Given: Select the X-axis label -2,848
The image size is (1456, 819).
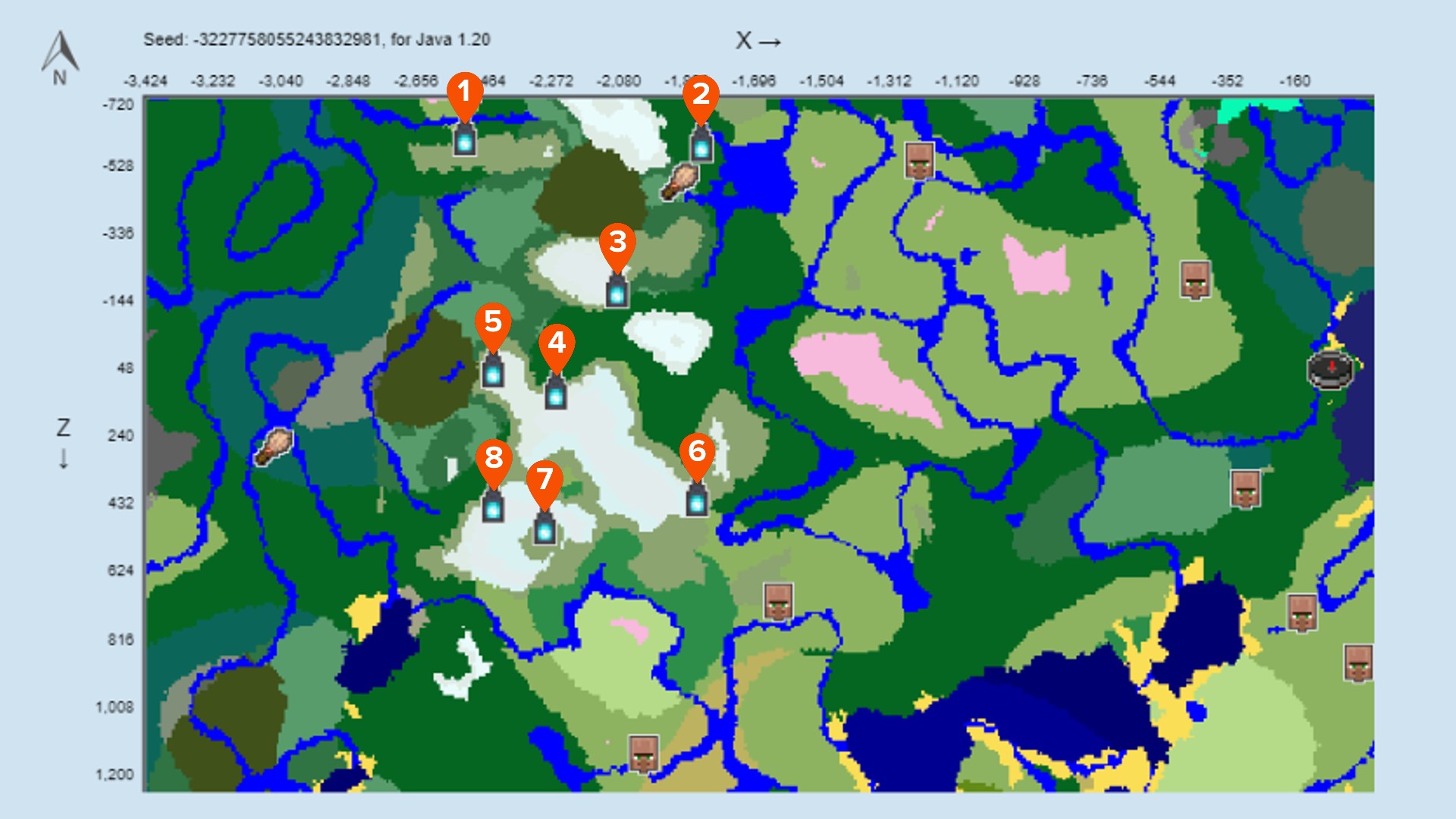Looking at the screenshot, I should 348,81.
